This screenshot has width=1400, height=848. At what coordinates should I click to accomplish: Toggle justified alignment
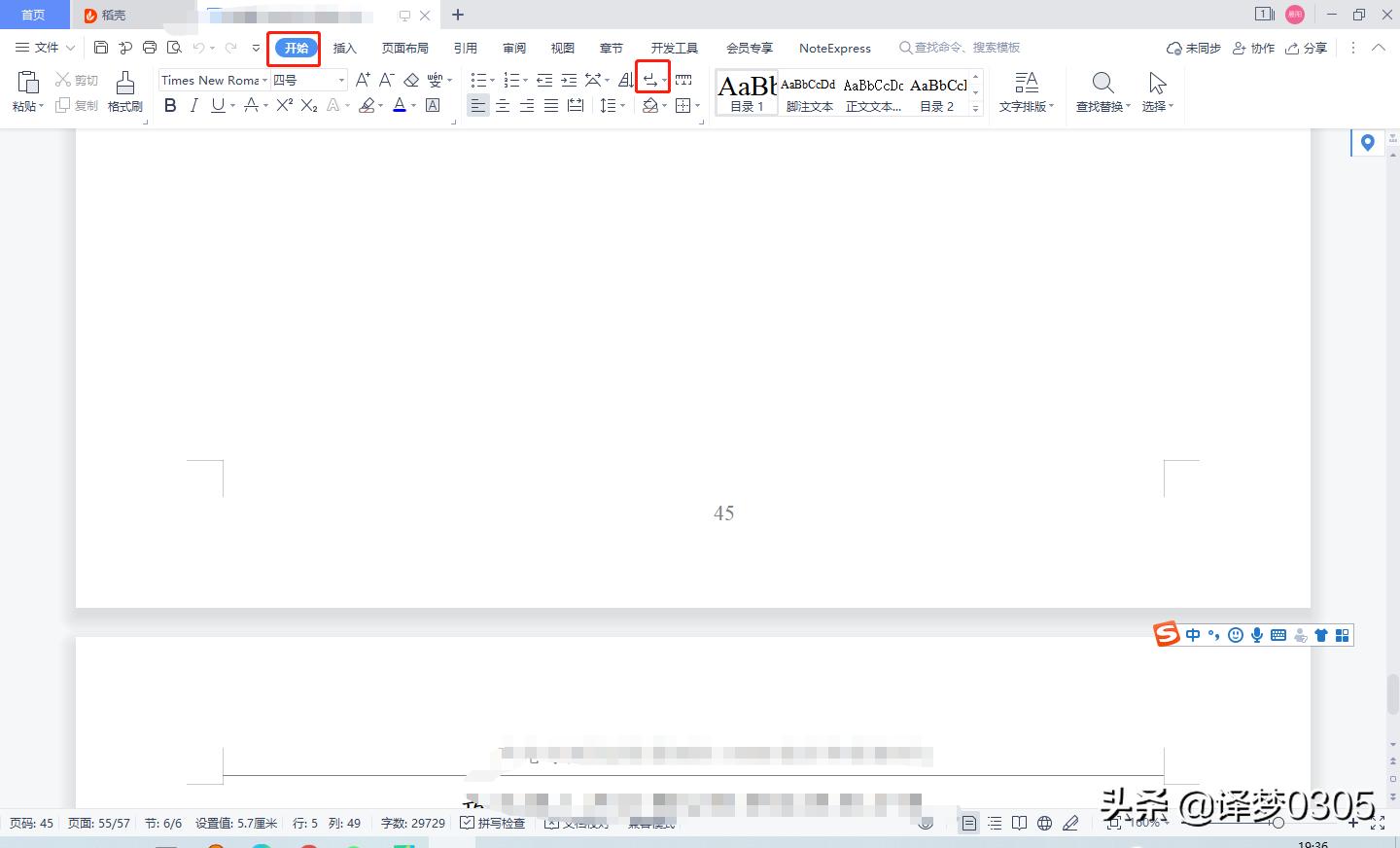point(550,105)
